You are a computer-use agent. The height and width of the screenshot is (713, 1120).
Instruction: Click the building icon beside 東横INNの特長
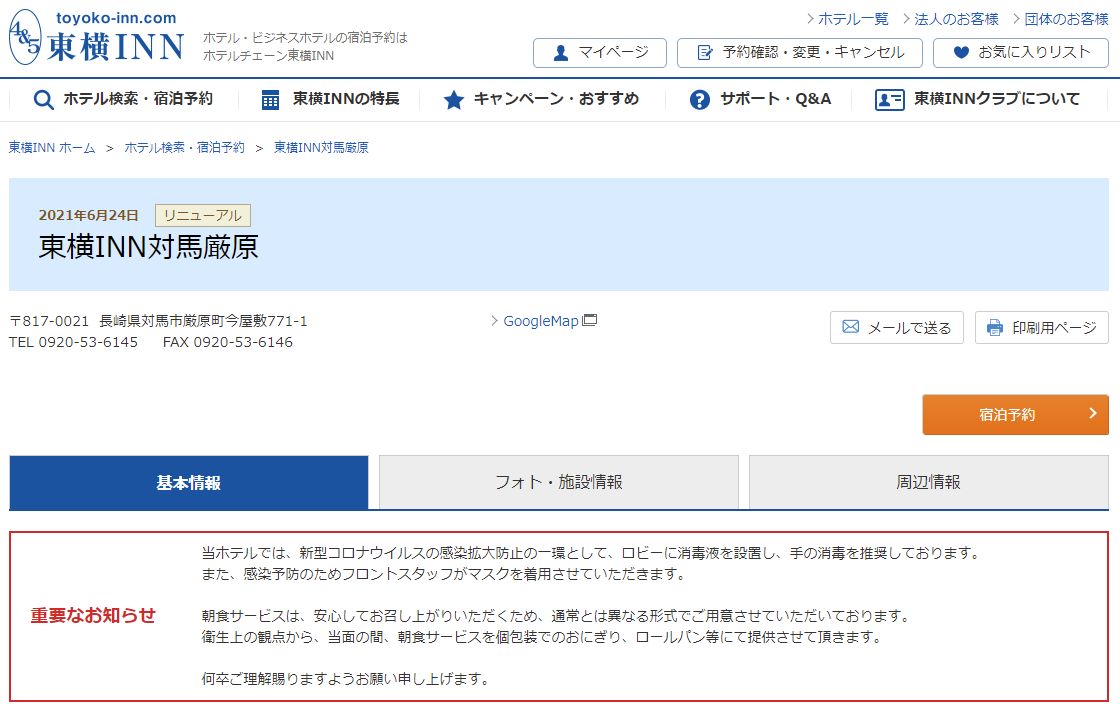270,99
